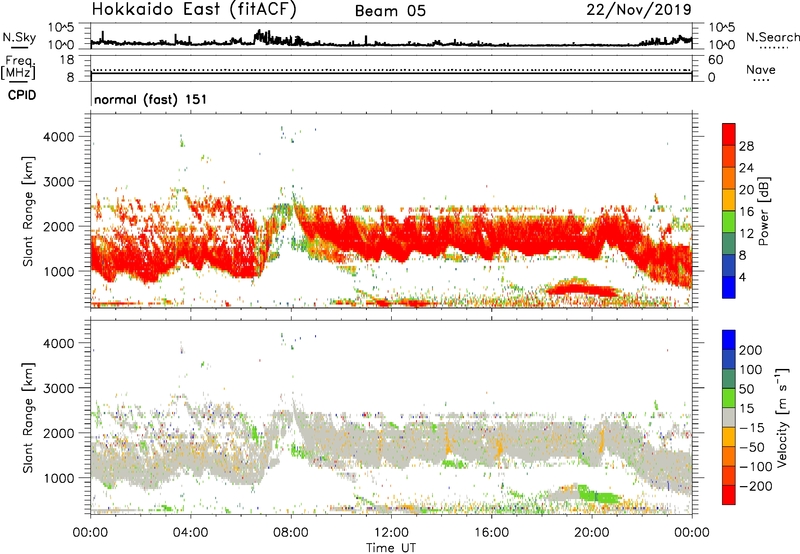Click the 'Time UT' axis title
The height and width of the screenshot is (554, 800).
[391, 548]
